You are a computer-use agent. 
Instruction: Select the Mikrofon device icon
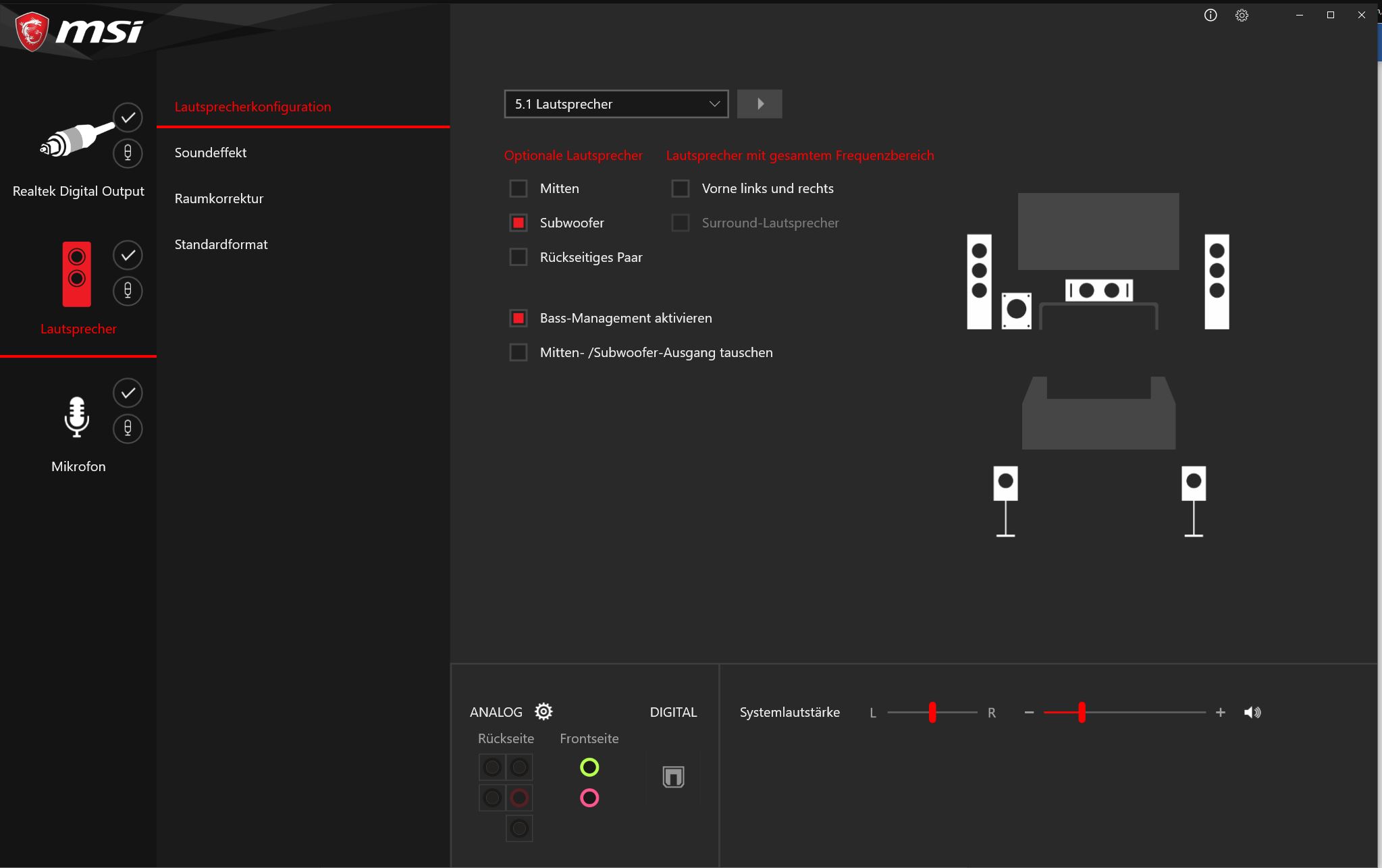76,416
